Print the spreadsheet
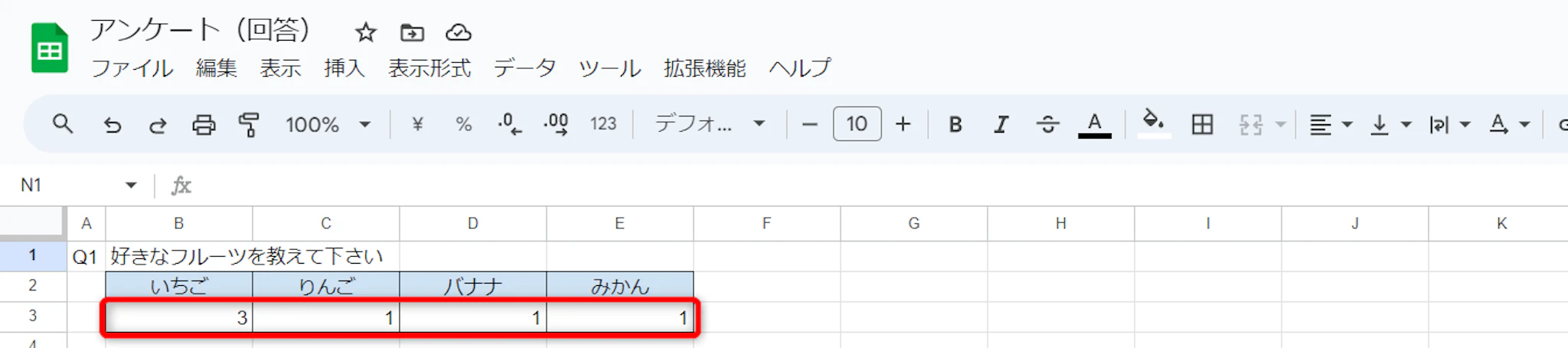This screenshot has height=348, width=1568. click(x=204, y=124)
